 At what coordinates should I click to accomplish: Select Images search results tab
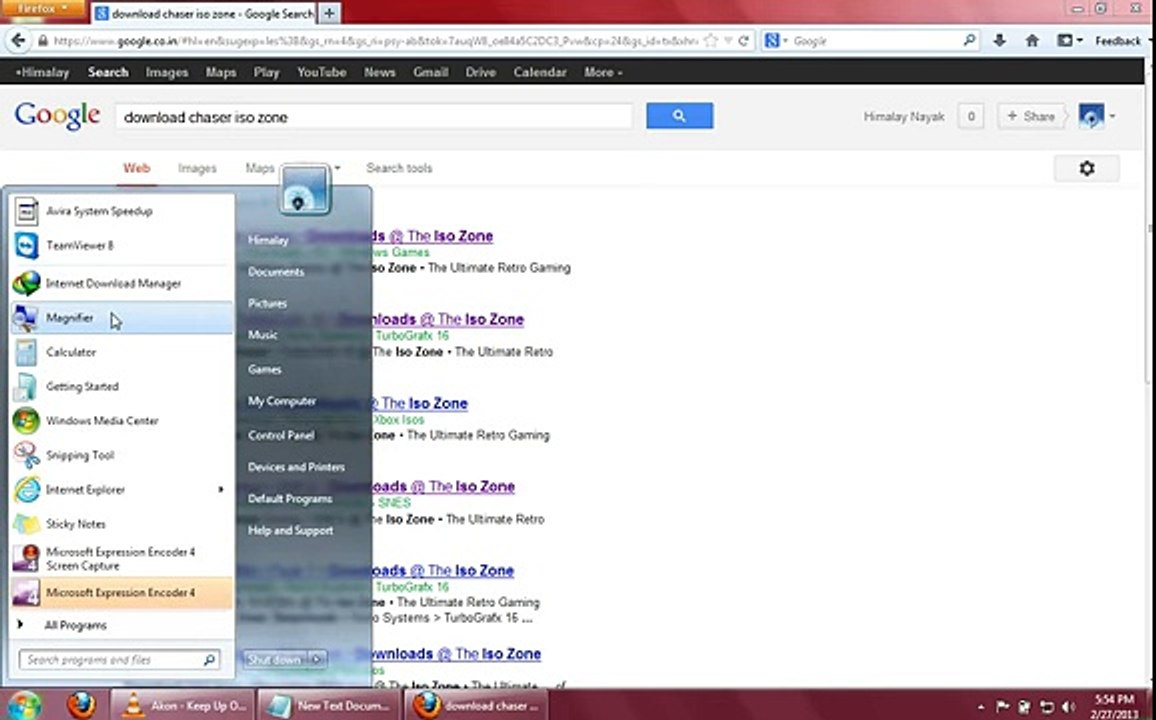198,169
